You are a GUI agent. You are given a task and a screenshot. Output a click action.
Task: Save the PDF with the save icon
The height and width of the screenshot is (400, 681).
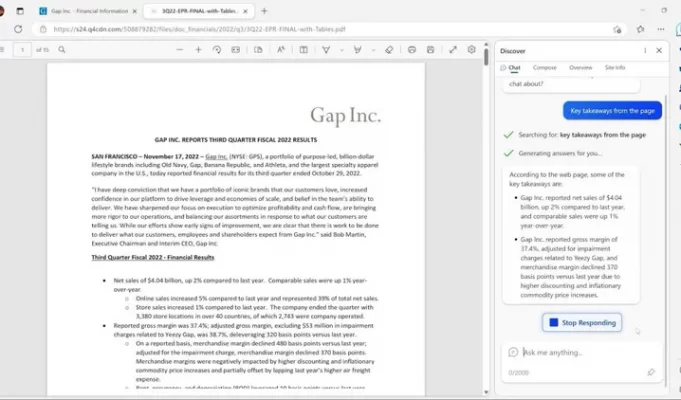coord(431,49)
